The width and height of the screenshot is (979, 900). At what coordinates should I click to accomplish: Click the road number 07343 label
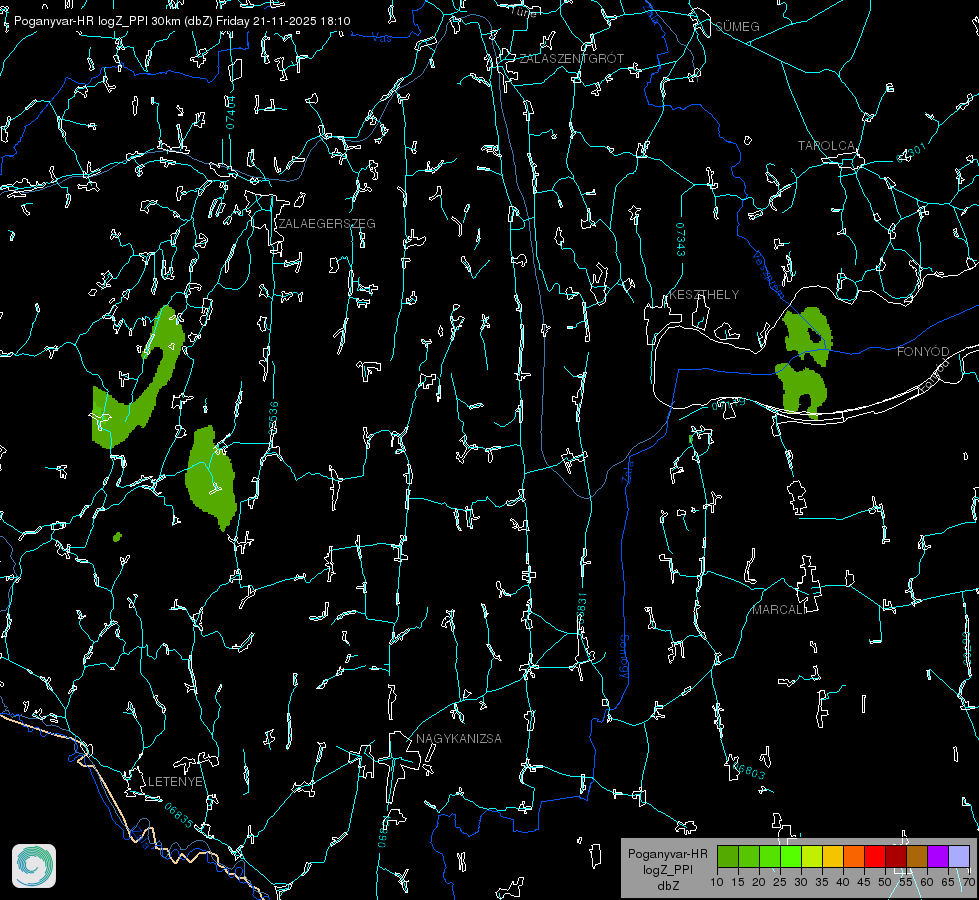coord(681,239)
